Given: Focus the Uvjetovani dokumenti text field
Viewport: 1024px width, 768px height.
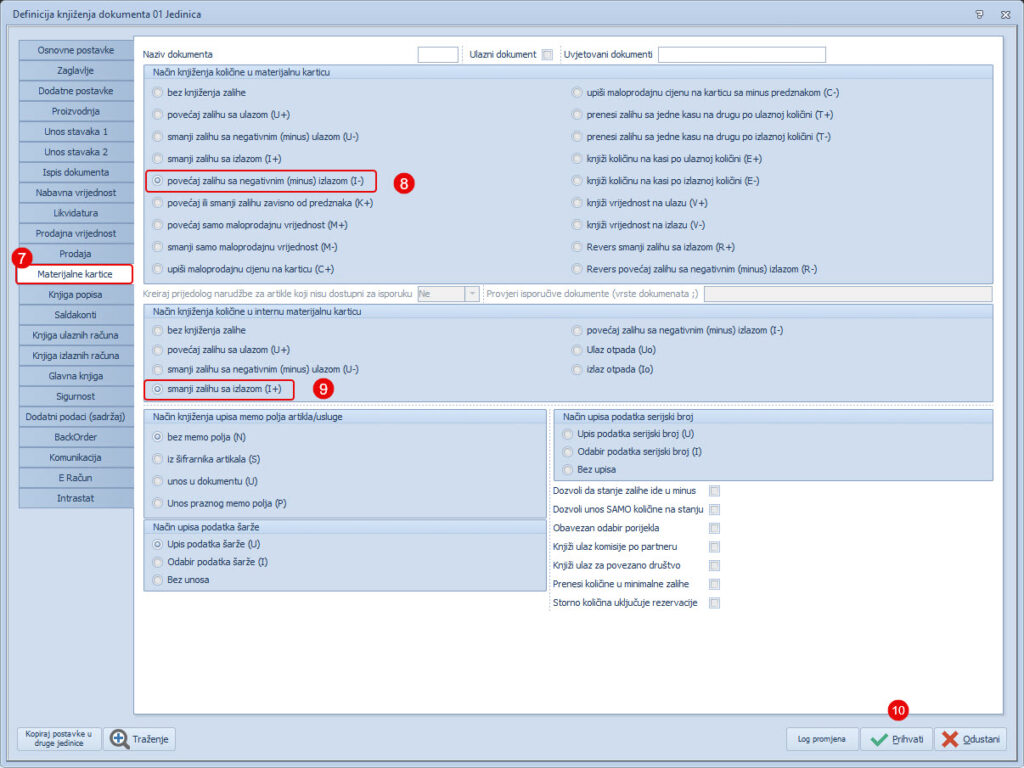Looking at the screenshot, I should [741, 55].
